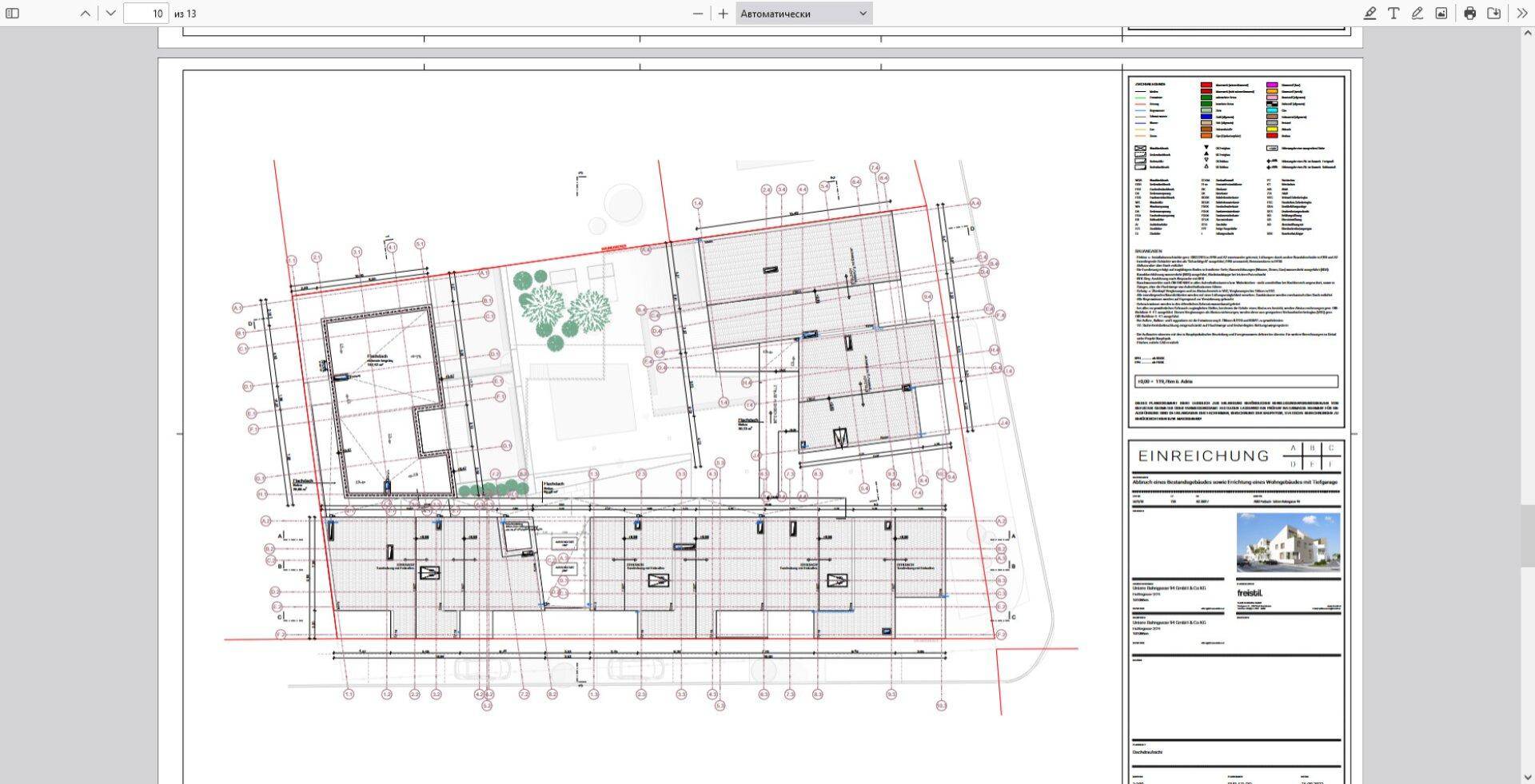Click the vertical scrollbar thumb
Viewport: 1535px width, 784px height.
click(x=1529, y=535)
